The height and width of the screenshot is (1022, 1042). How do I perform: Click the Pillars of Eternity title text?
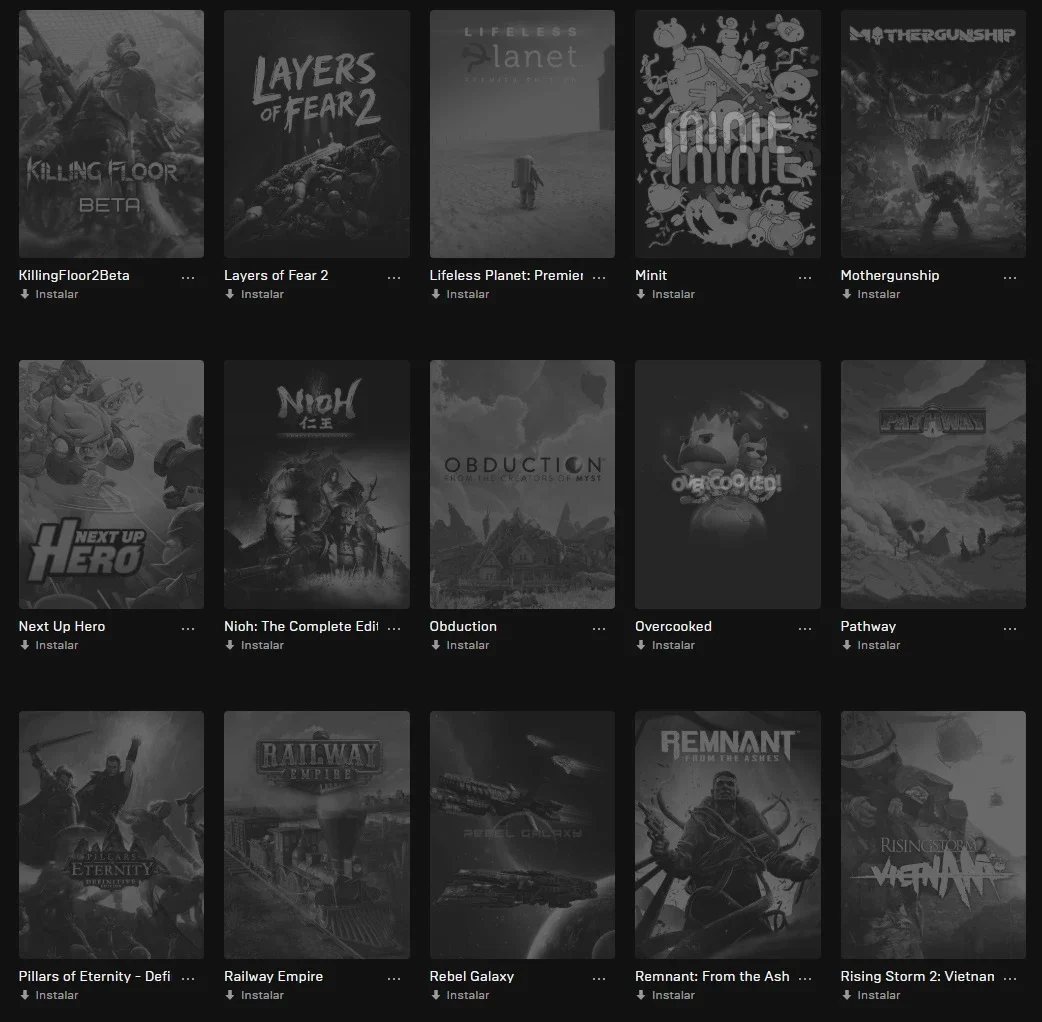[x=94, y=976]
